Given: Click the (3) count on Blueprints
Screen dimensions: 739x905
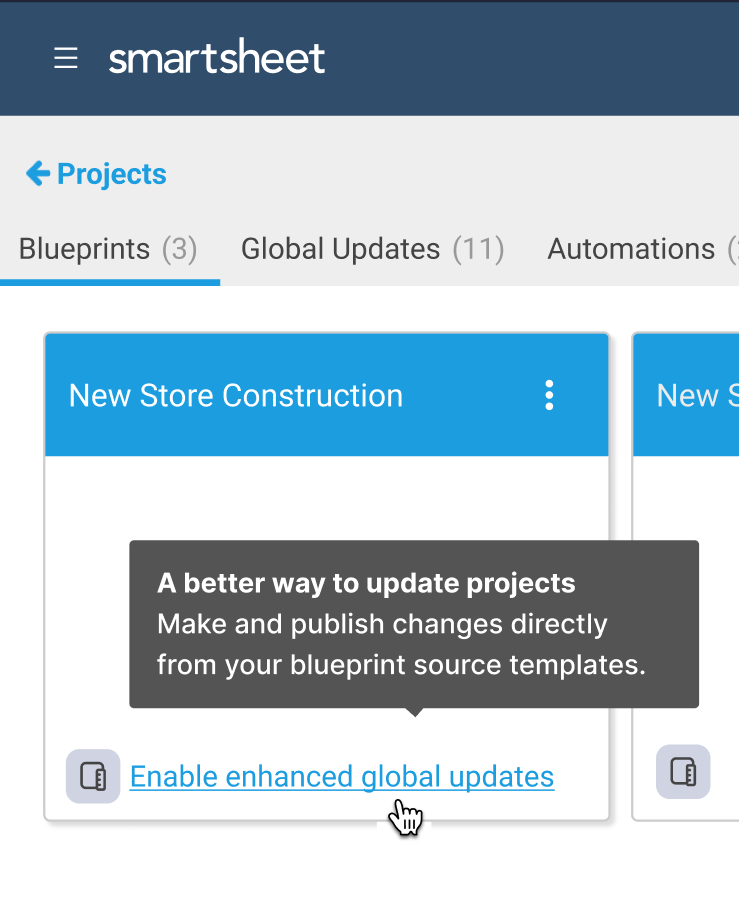Looking at the screenshot, I should (x=180, y=249).
